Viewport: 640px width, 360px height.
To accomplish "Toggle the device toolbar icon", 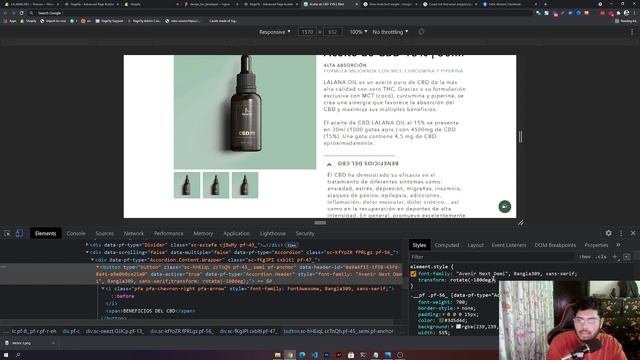I will [19, 233].
